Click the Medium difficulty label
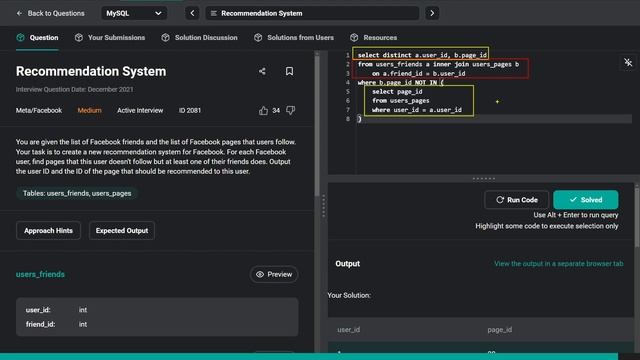Viewport: 640px width, 360px height. click(x=89, y=111)
